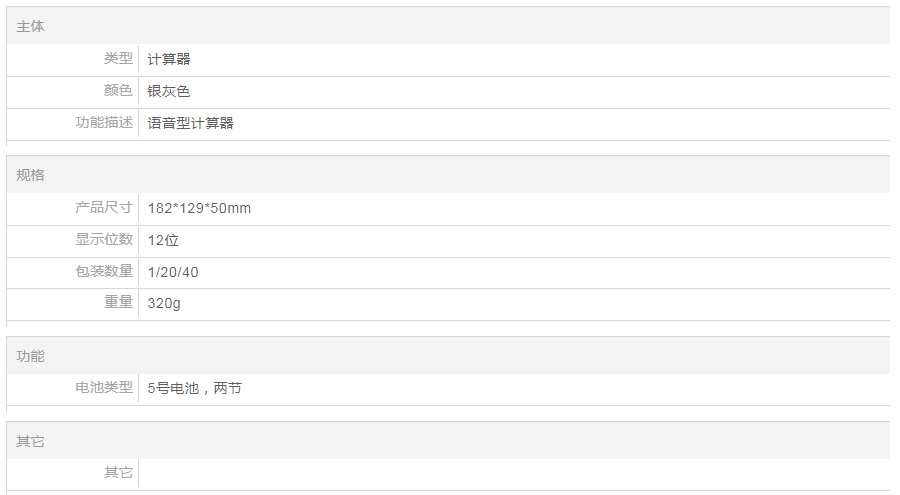Click the 银灰色 color value
Image resolution: width=900 pixels, height=495 pixels.
pos(169,91)
